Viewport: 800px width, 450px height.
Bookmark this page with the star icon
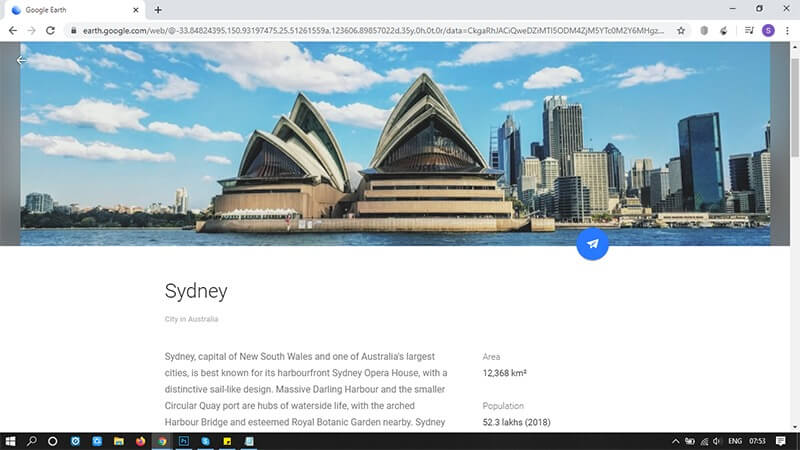click(681, 31)
